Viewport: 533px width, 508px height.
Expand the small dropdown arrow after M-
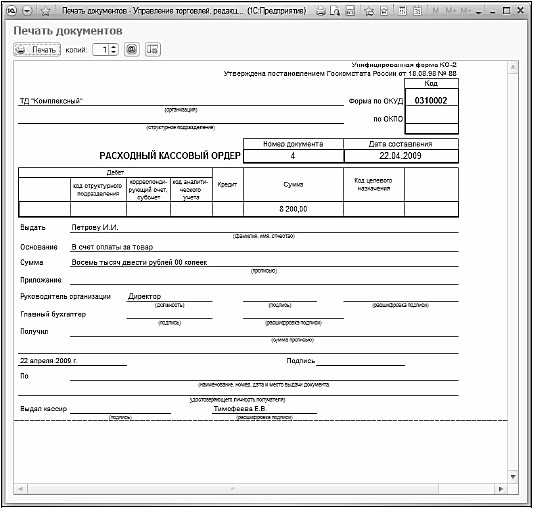pyautogui.click(x=478, y=12)
